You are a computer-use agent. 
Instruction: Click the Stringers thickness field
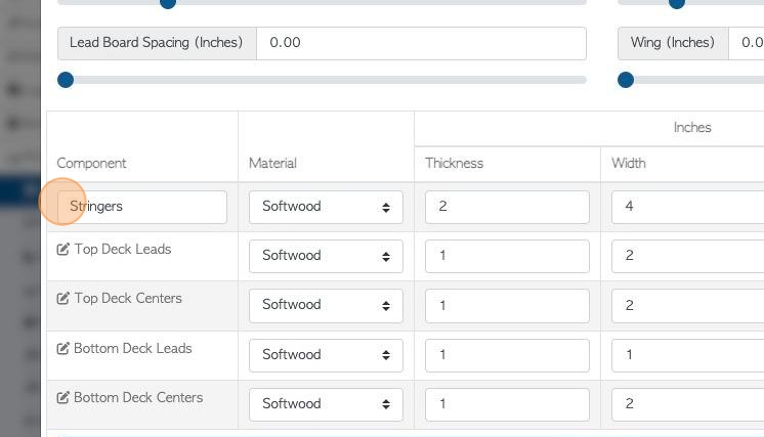pos(507,207)
